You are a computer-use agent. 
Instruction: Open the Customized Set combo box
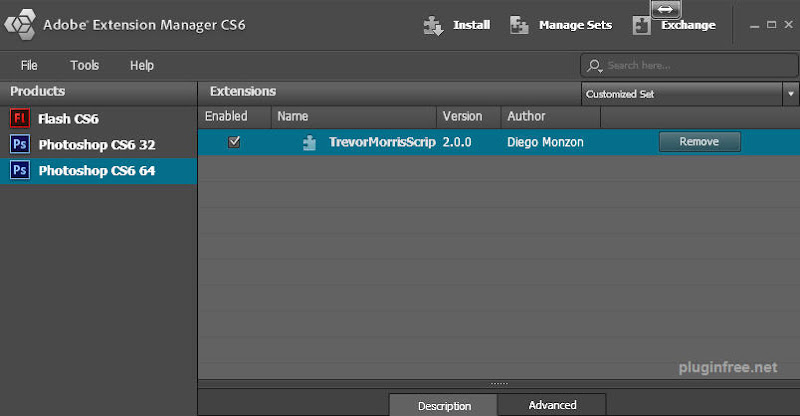[690, 94]
